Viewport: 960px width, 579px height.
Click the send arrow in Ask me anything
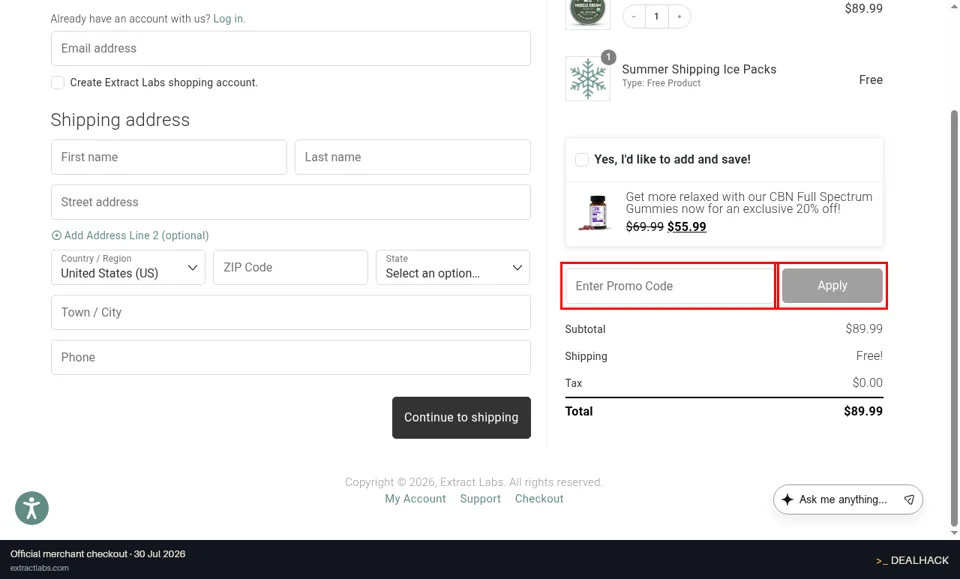tap(909, 499)
